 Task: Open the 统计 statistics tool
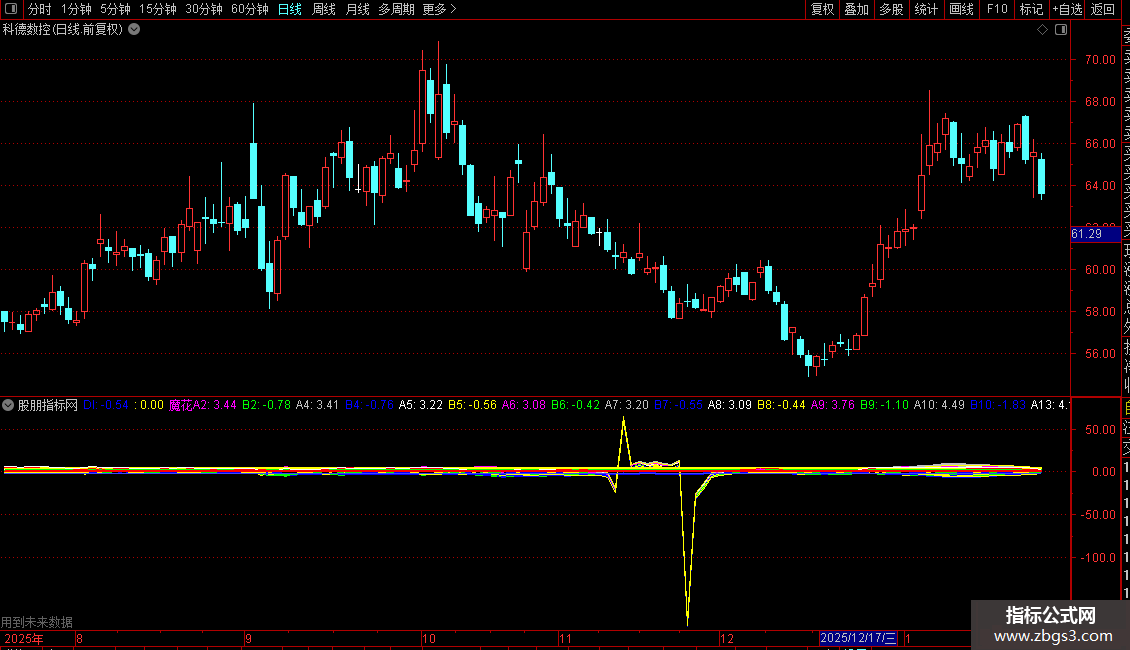tap(926, 9)
